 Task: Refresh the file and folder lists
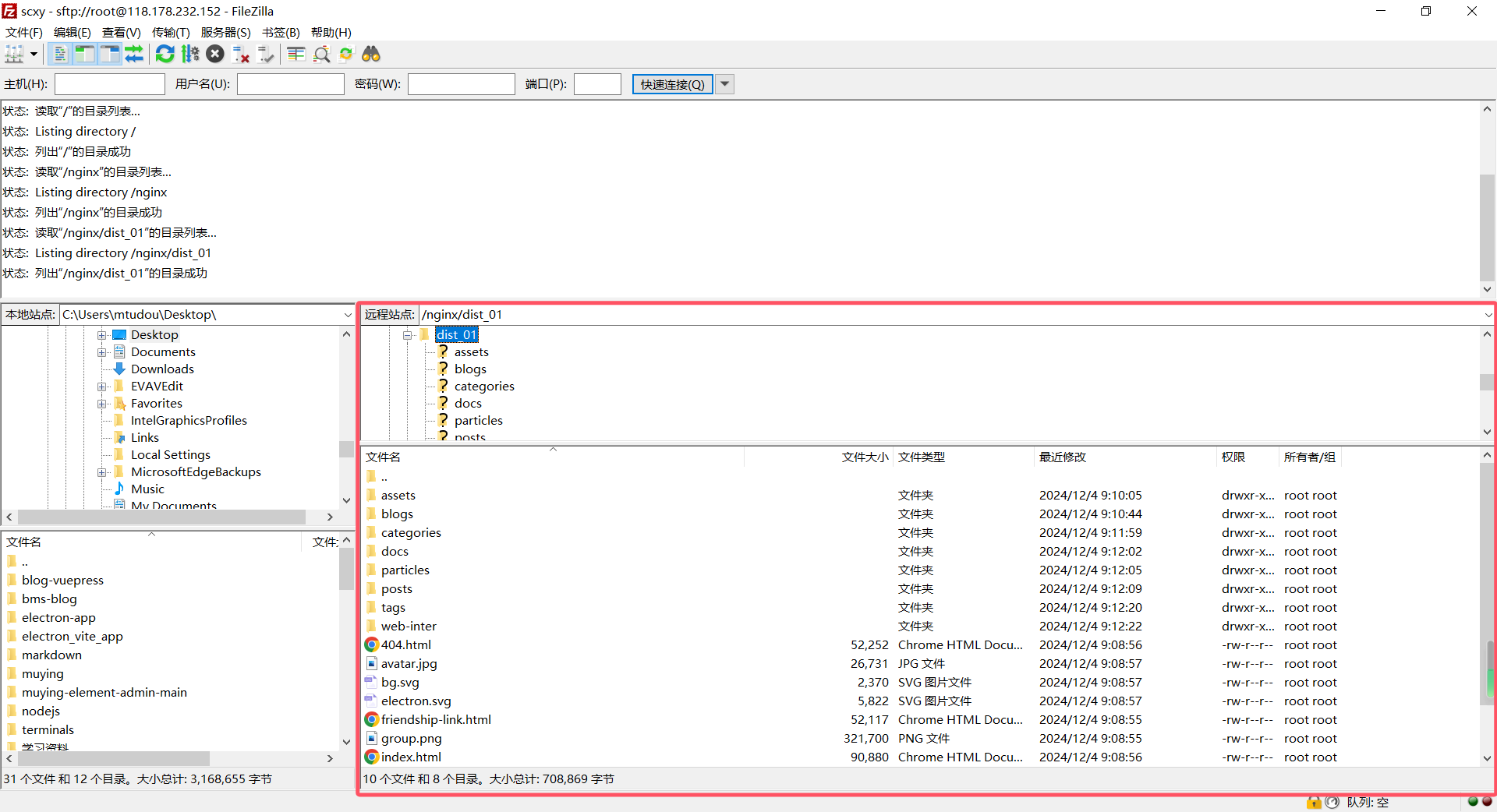tap(165, 54)
